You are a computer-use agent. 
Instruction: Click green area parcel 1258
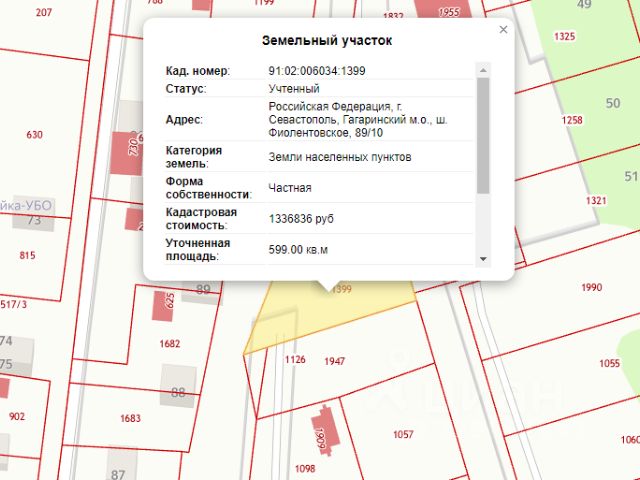pyautogui.click(x=572, y=120)
